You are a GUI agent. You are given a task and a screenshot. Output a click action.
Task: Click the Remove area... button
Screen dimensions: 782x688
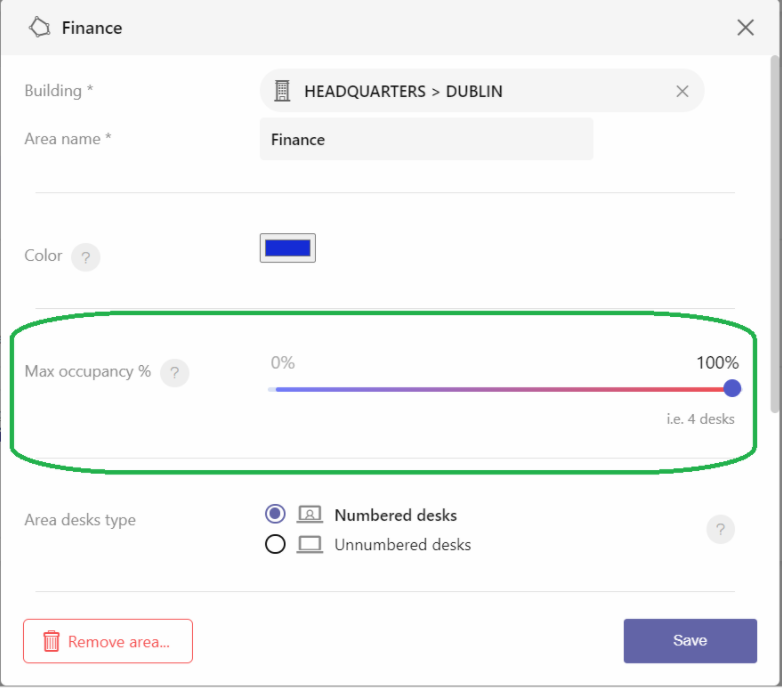click(x=108, y=641)
